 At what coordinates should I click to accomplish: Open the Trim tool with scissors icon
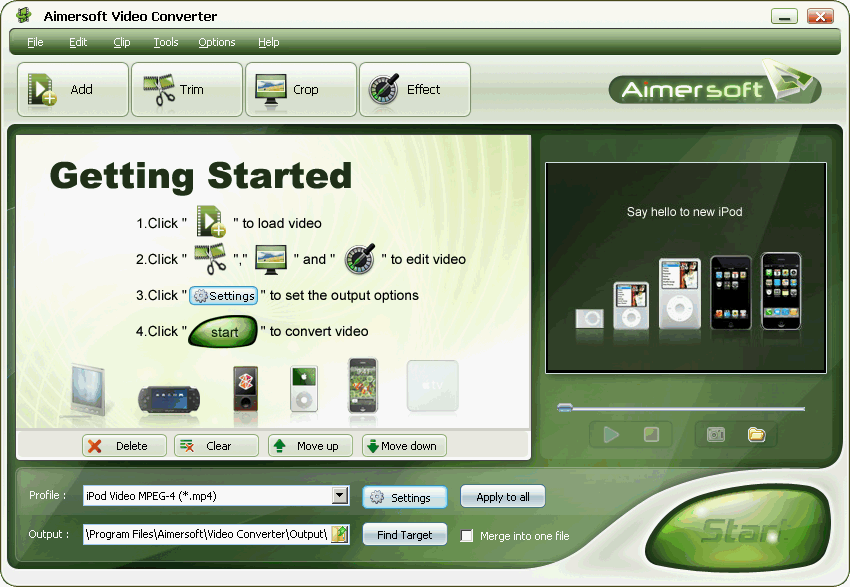click(186, 89)
